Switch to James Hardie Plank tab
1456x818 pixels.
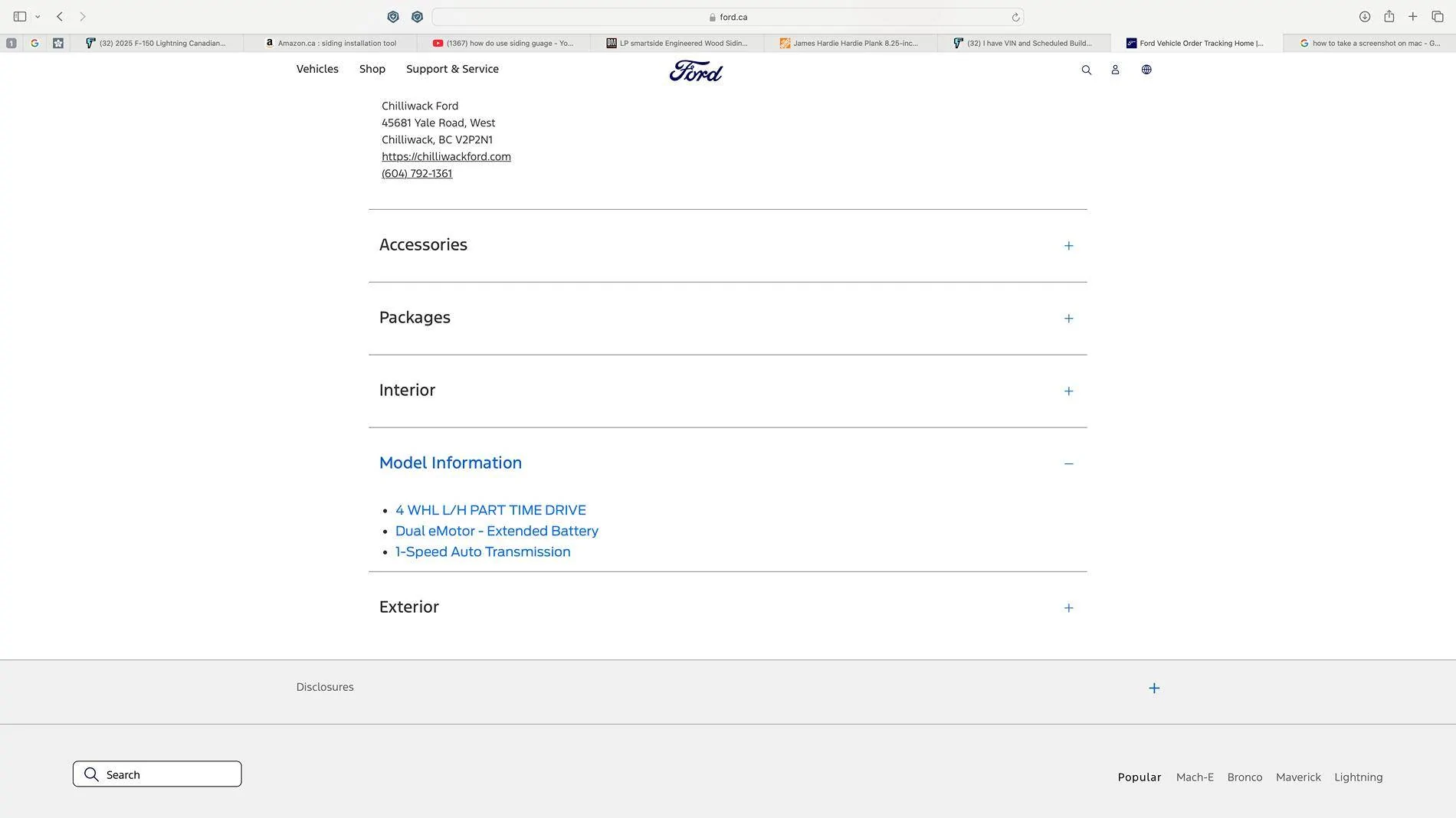[851, 43]
